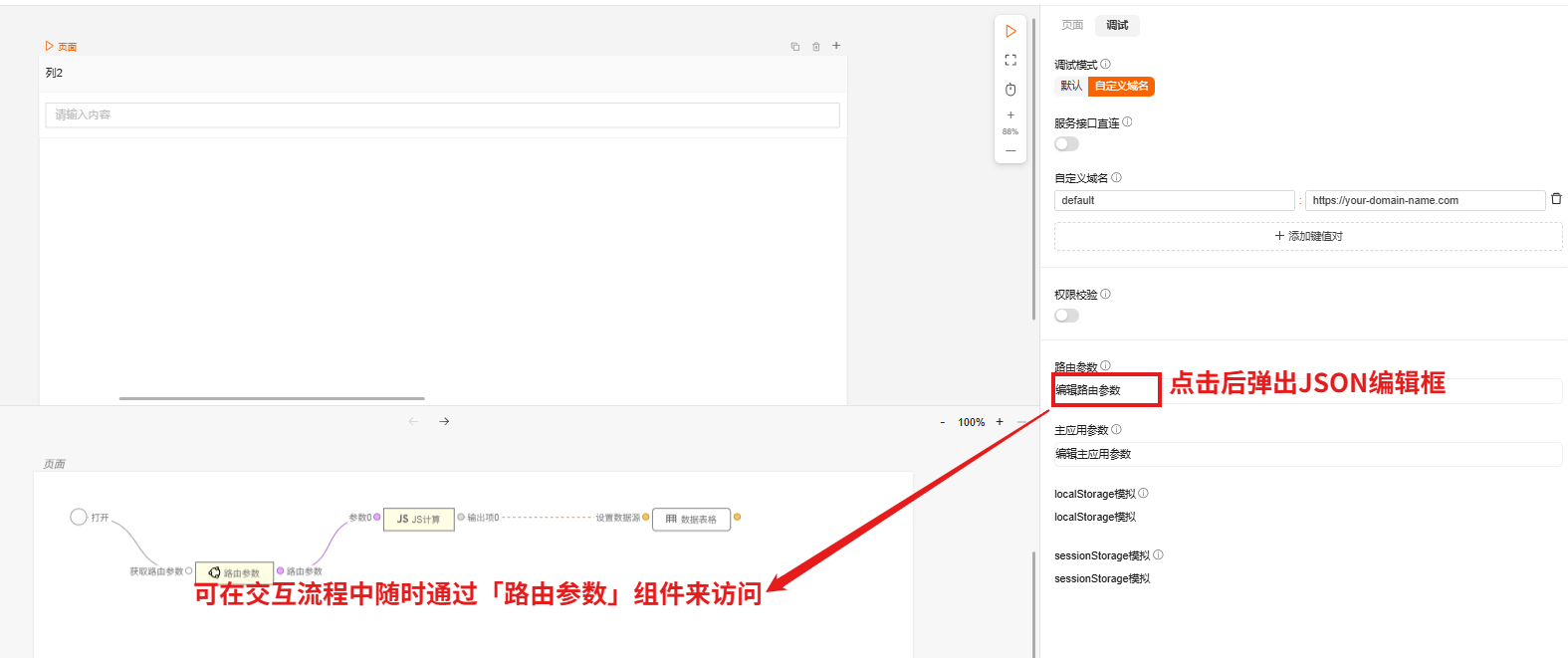Zoom out canvas below 88% label

point(1010,151)
